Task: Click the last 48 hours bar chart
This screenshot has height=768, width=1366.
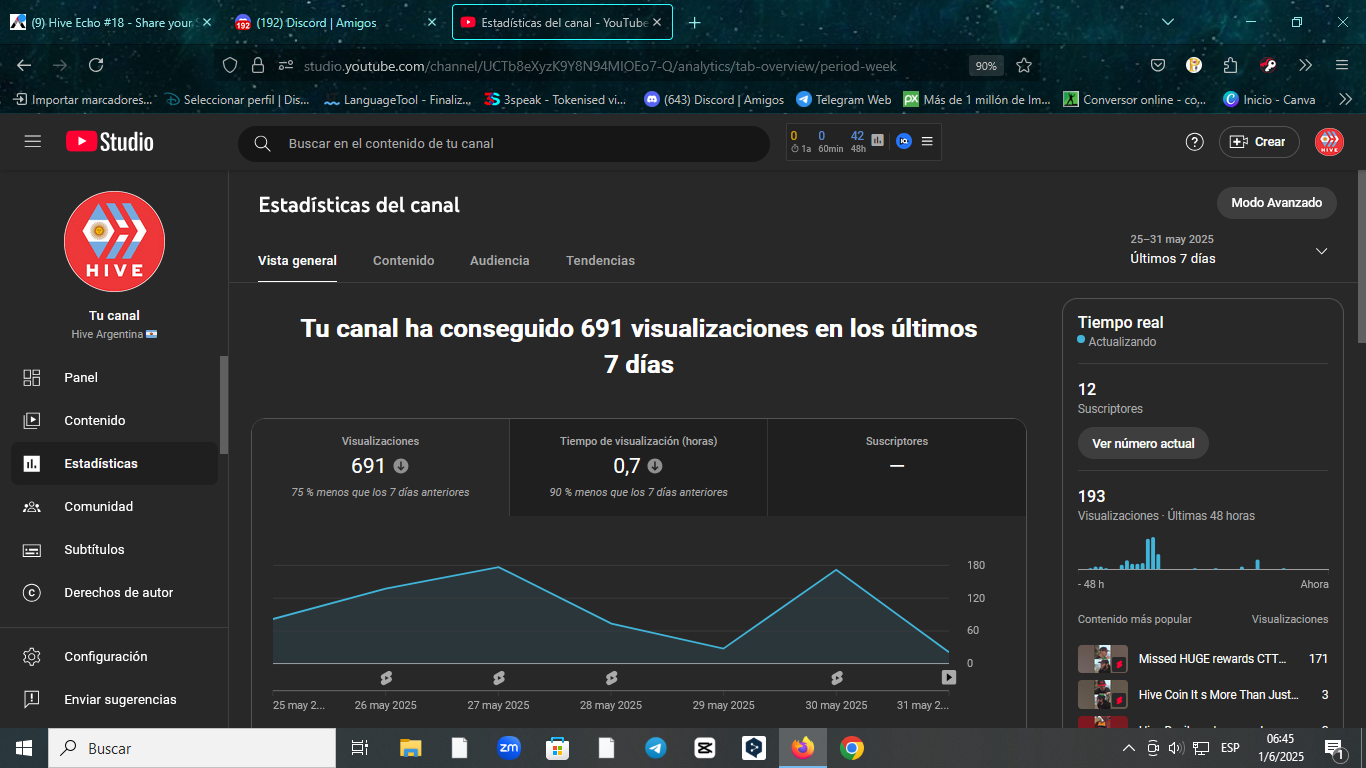Action: pos(1203,553)
